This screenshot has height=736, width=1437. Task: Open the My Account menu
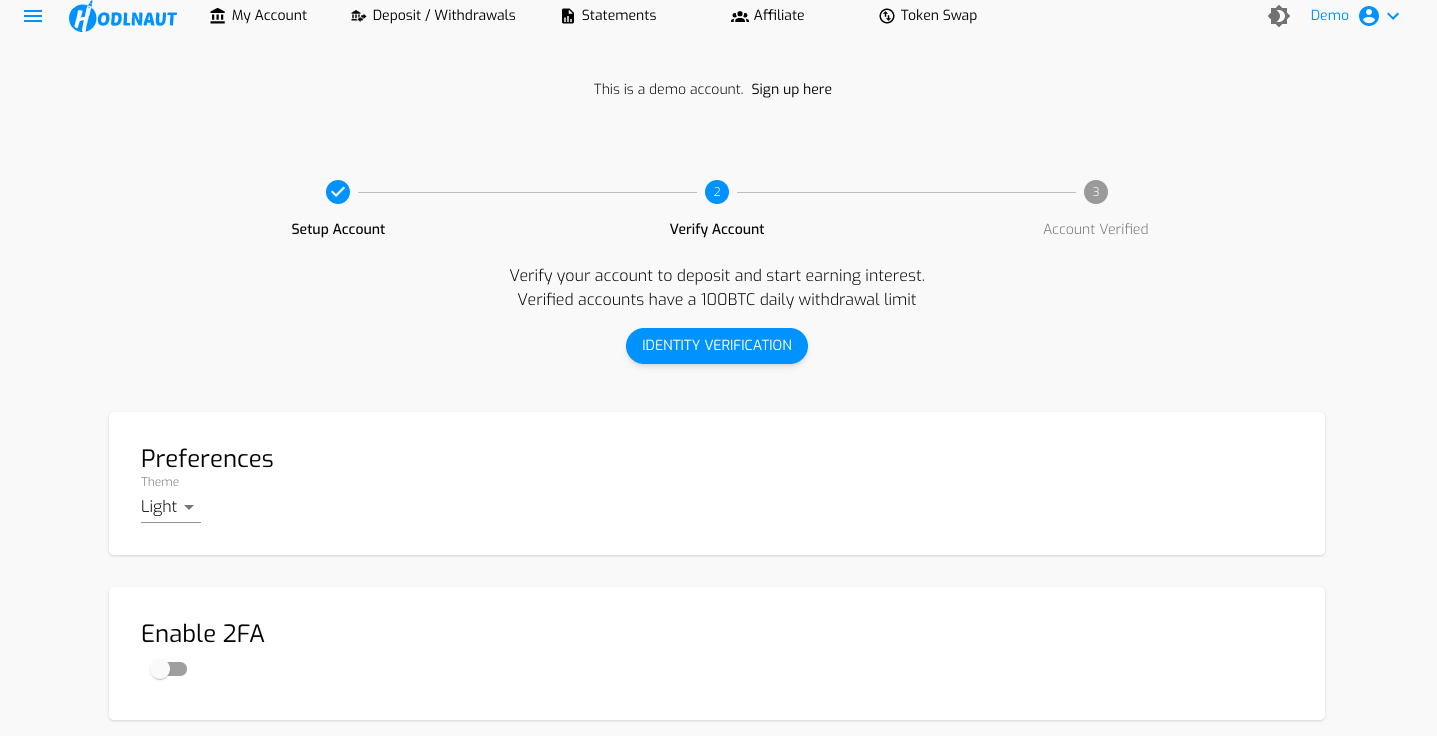click(259, 16)
